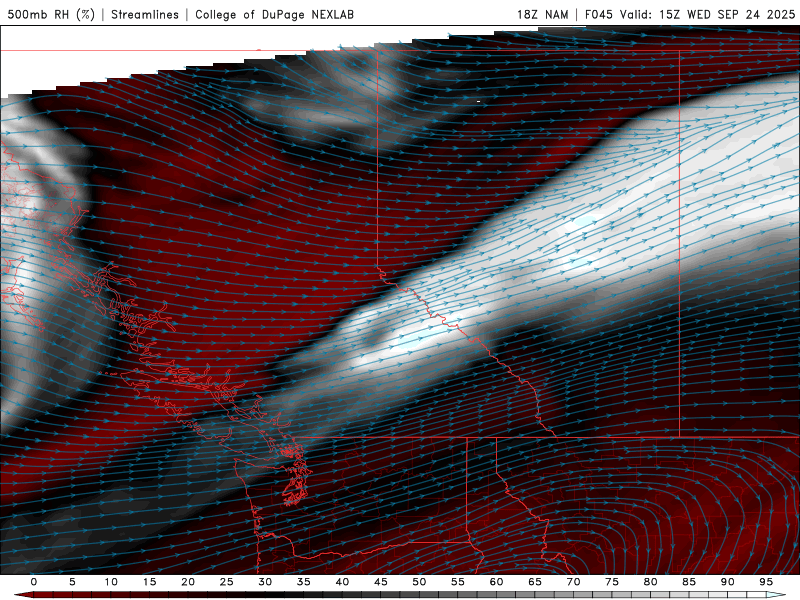Select the "50" humidity scale number

tap(419, 582)
